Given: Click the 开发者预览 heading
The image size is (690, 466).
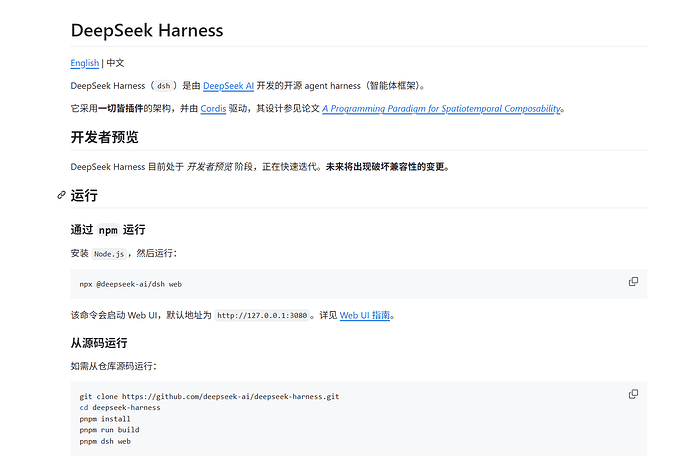Looking at the screenshot, I should click(104, 137).
